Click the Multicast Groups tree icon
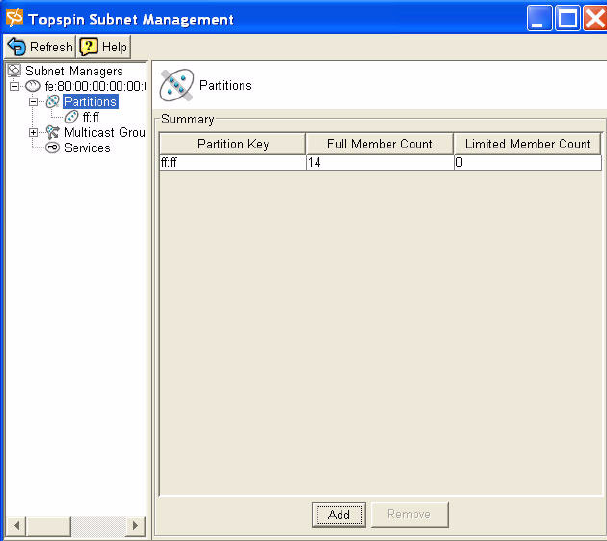Viewport: 607px width, 541px height. pos(53,132)
